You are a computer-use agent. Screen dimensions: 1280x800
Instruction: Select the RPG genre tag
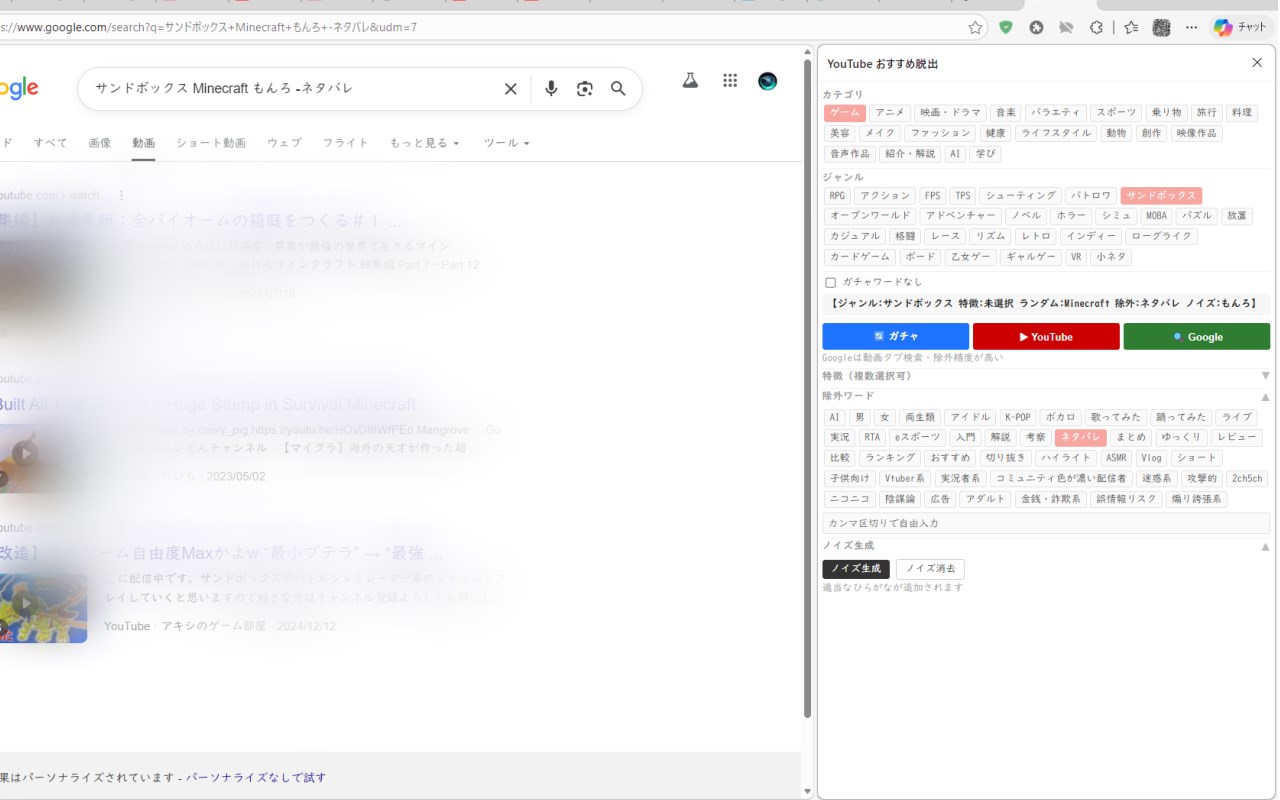(x=837, y=196)
